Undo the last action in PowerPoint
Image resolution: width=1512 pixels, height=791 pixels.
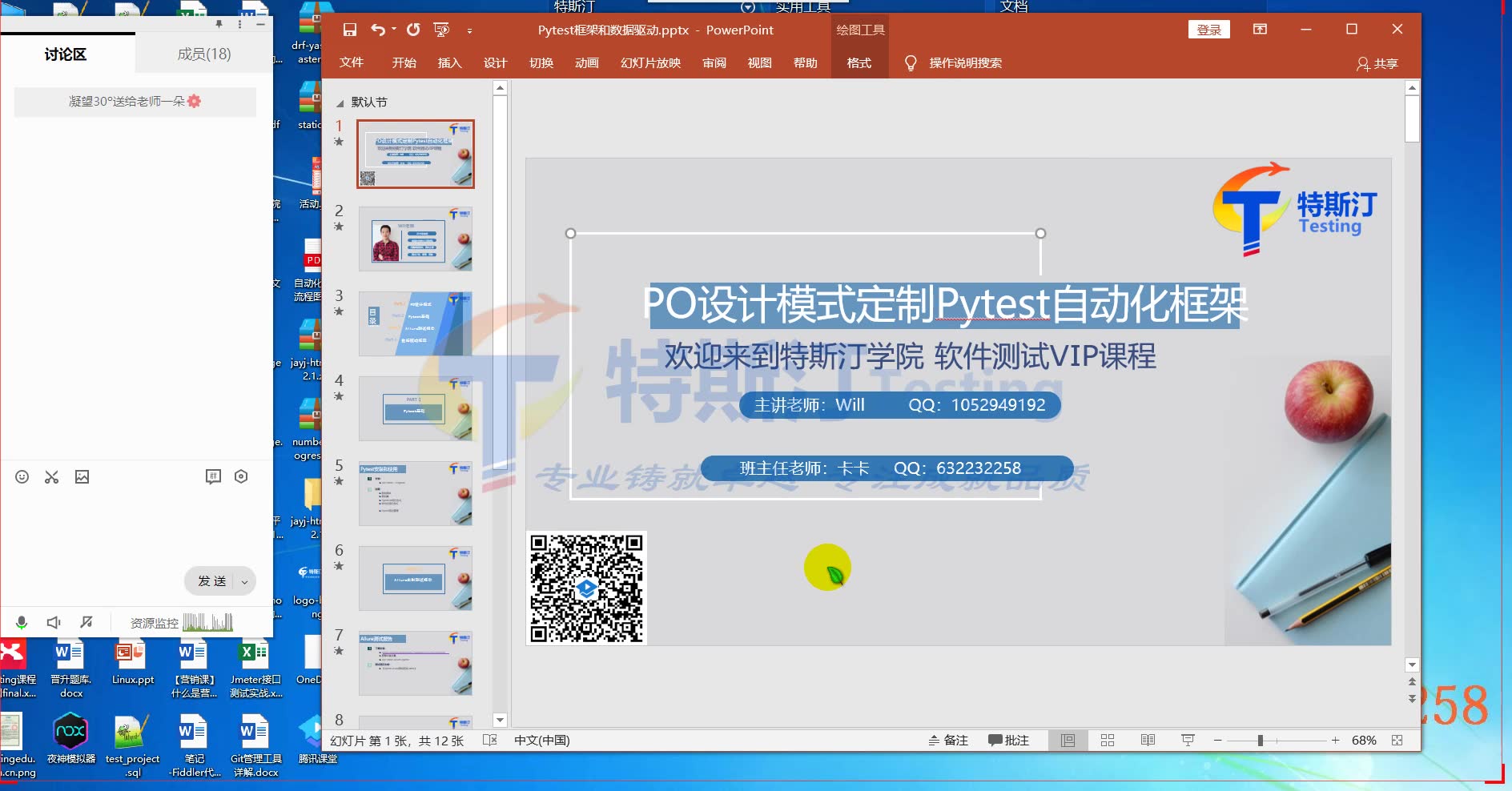[377, 30]
